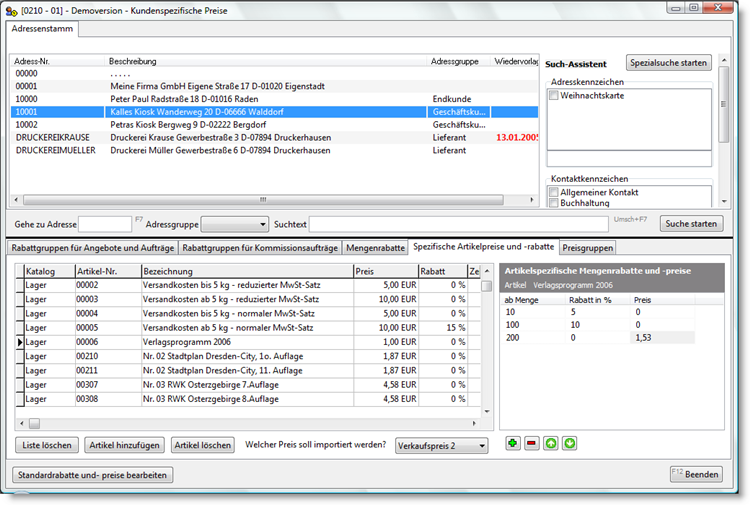This screenshot has height=505, width=750.
Task: Check the Buchhaltung checkbox
Action: 554,203
